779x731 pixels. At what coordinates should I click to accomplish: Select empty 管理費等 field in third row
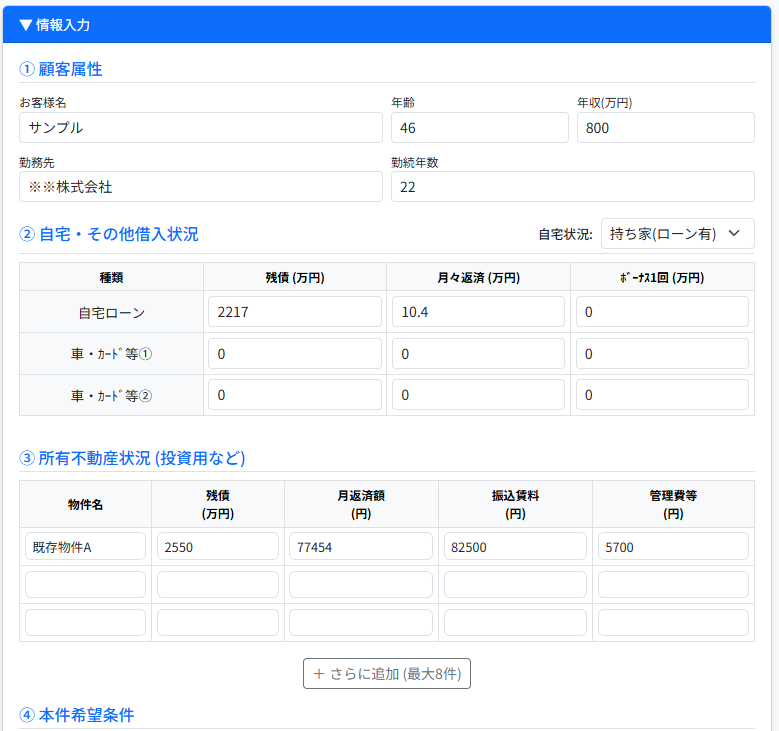(673, 623)
